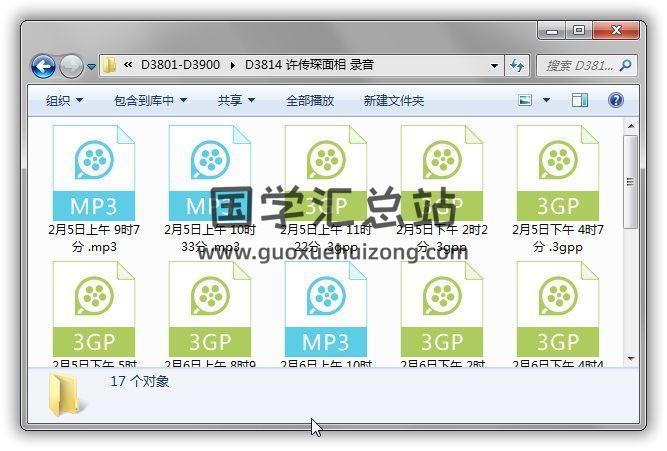Select D3801-D3900 in the address path

click(180, 65)
